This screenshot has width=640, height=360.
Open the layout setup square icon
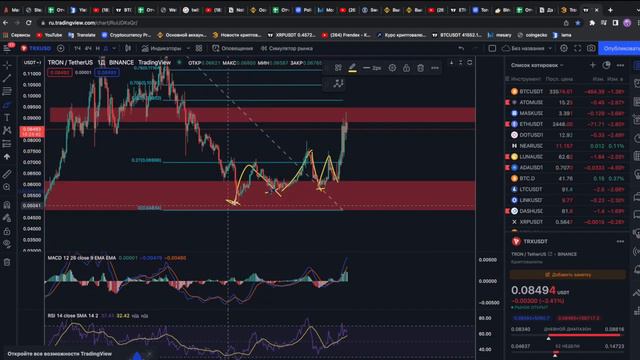[x=492, y=48]
